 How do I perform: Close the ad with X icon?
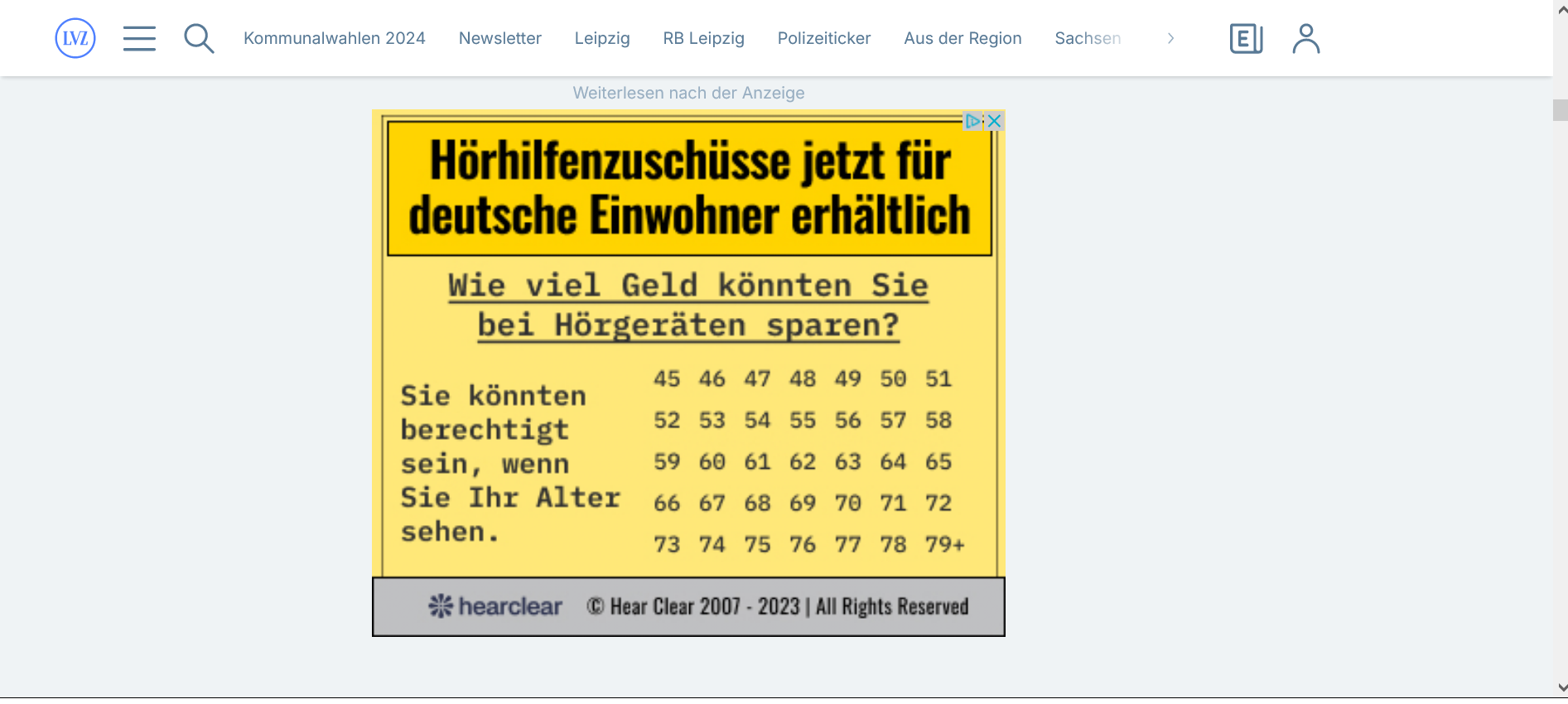[x=995, y=121]
